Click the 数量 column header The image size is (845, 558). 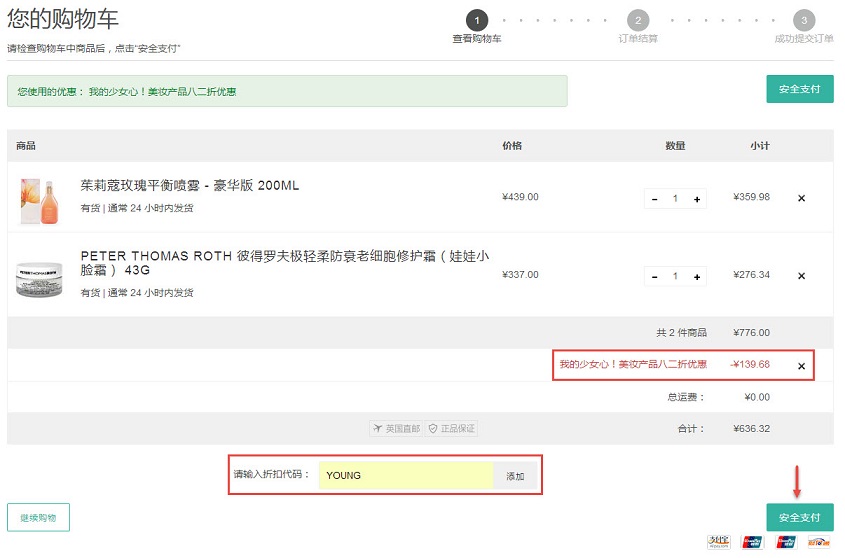pos(675,146)
